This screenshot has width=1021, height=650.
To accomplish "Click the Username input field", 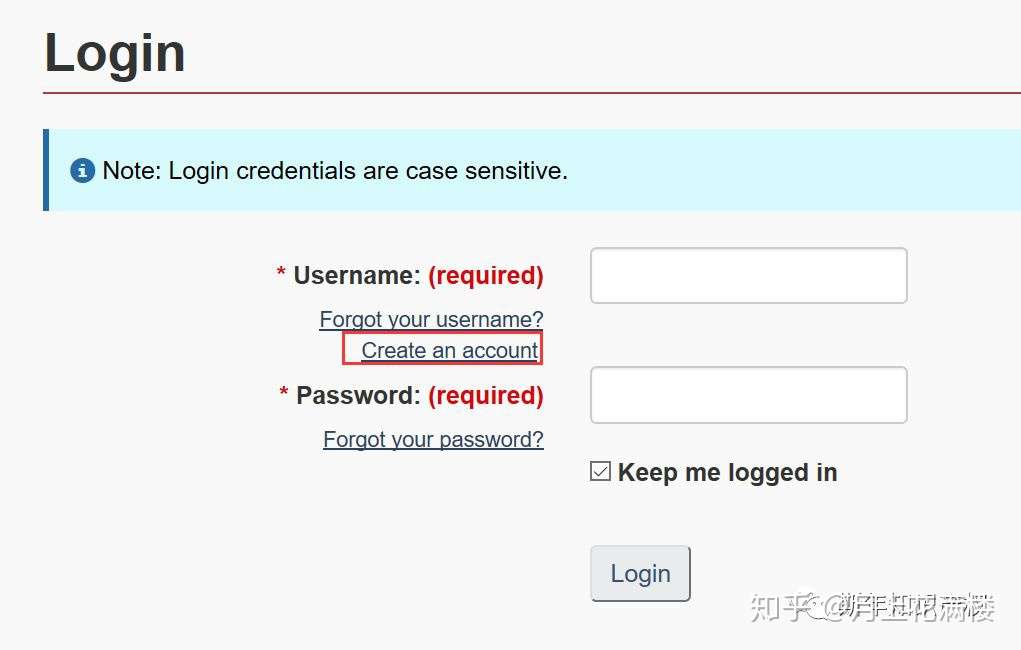I will 748,275.
